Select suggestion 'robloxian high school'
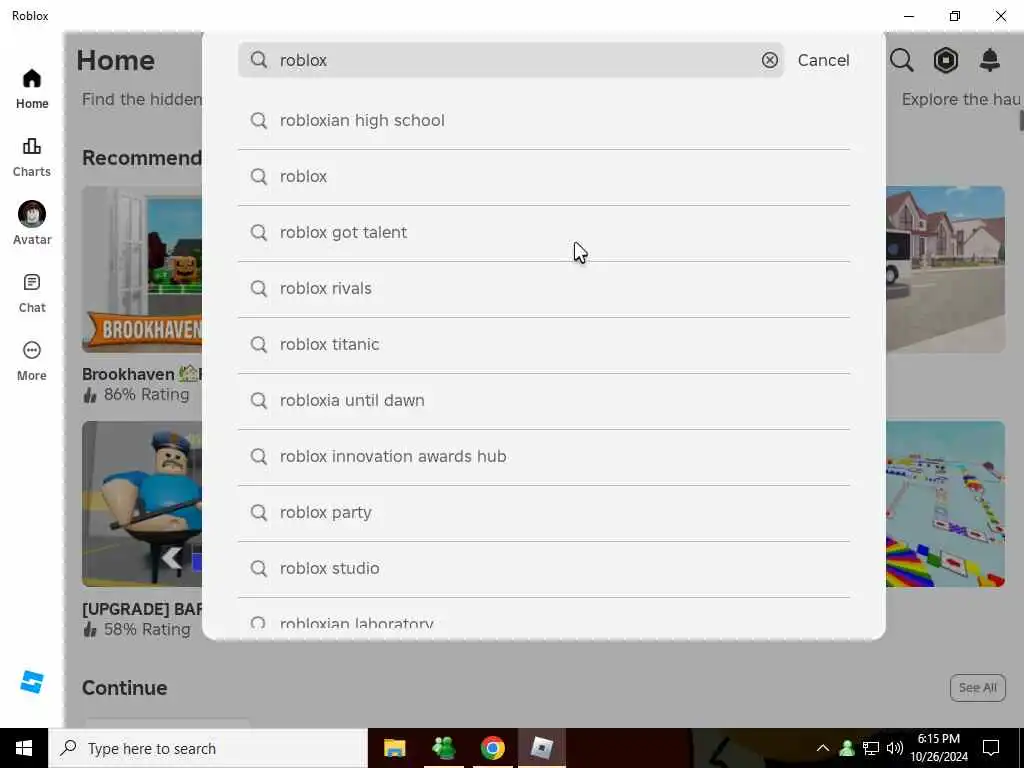The image size is (1024, 768). tap(544, 121)
